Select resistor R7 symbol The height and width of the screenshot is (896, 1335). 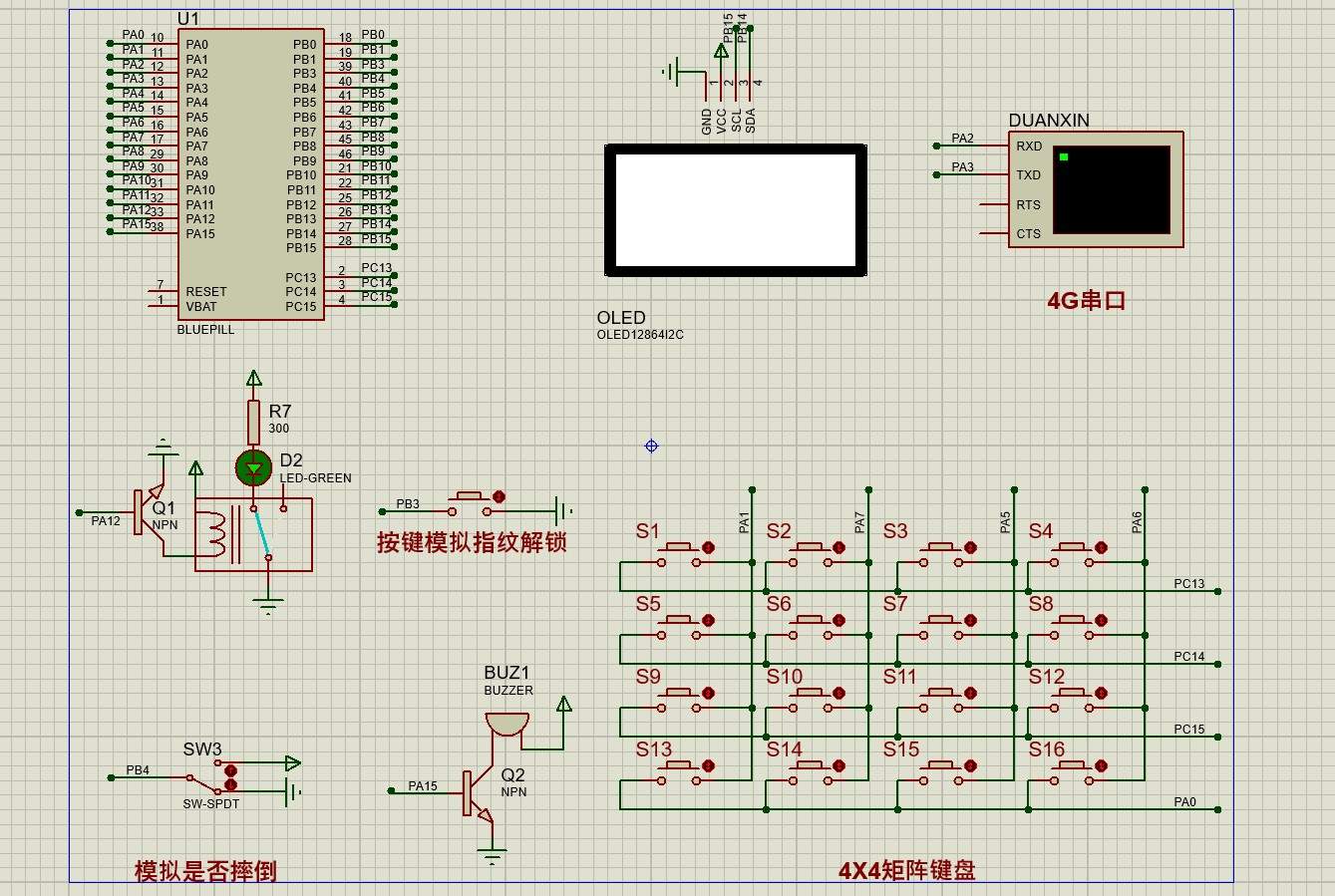pos(254,423)
